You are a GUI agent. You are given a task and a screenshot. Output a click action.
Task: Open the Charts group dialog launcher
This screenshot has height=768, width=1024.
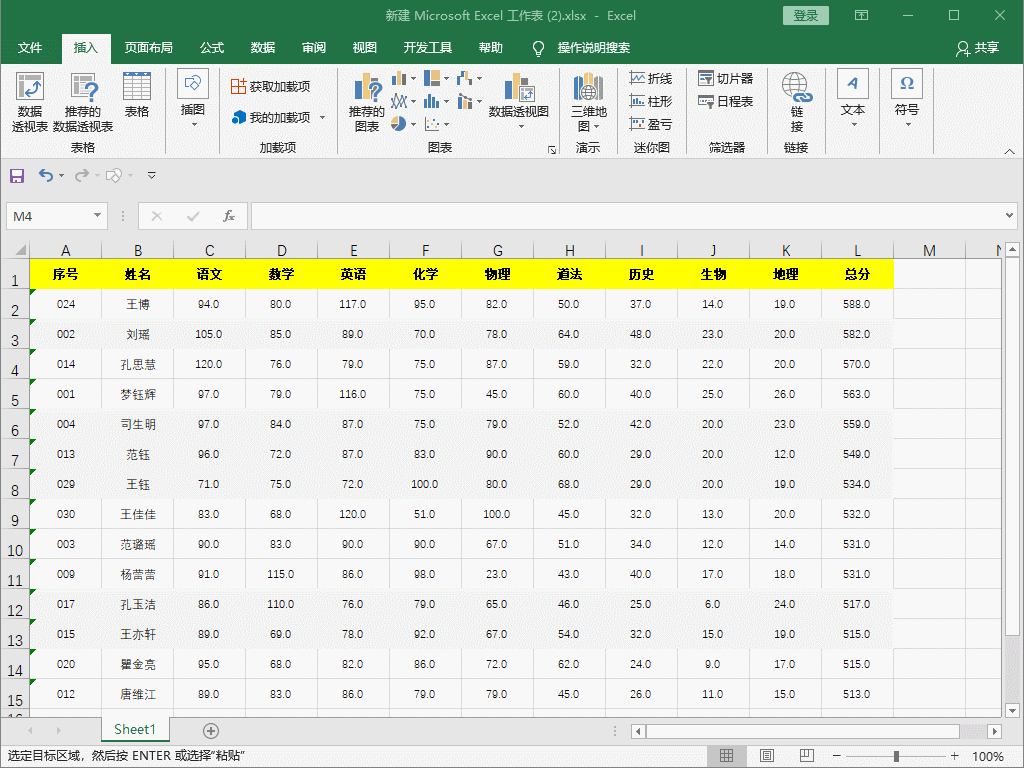(552, 150)
